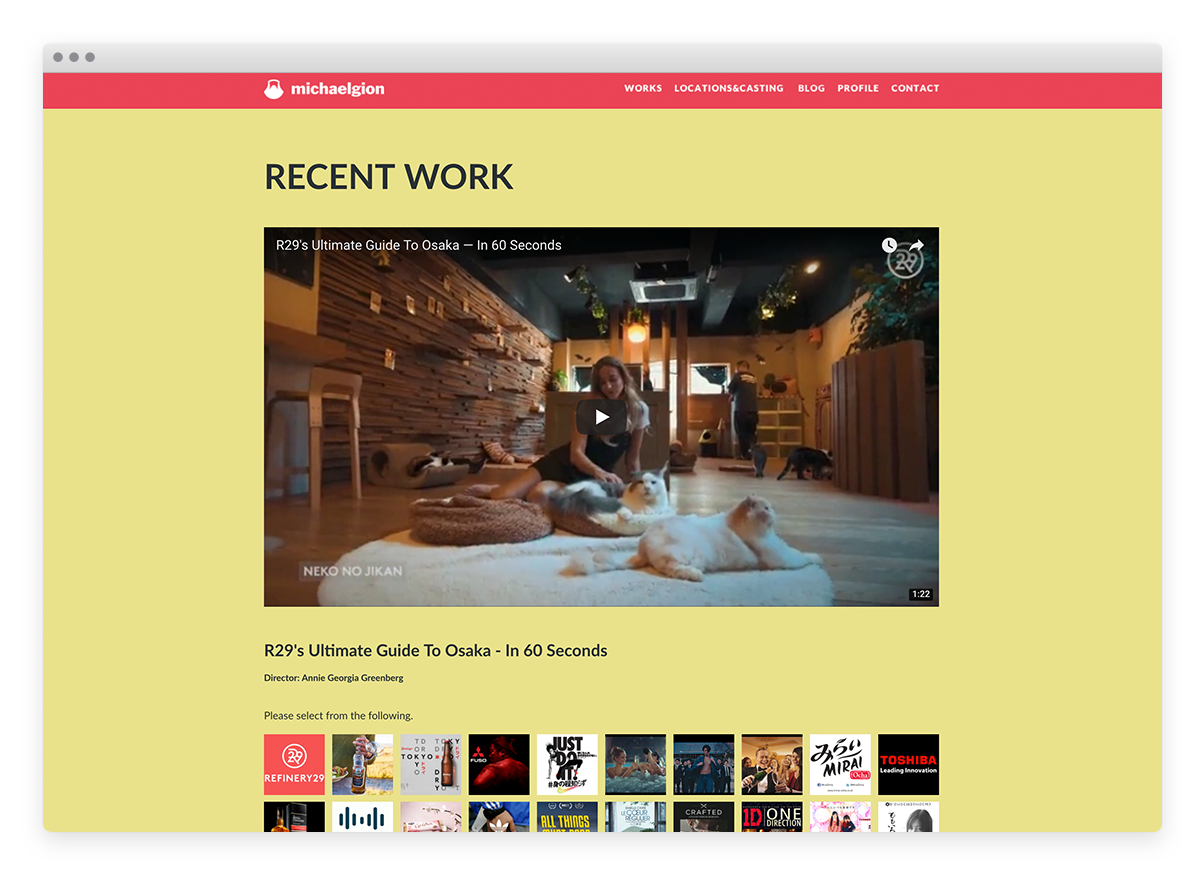Screen dimensions: 1204x874
Task: Choose the Mirai Ocha thumbnail
Action: [840, 764]
